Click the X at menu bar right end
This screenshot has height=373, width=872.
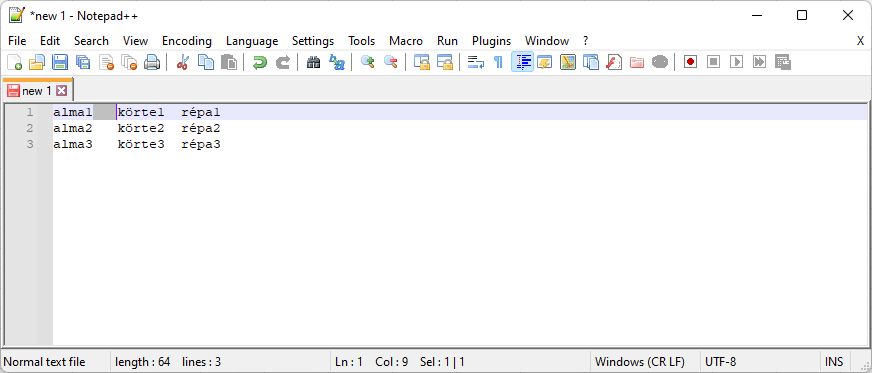[x=860, y=41]
